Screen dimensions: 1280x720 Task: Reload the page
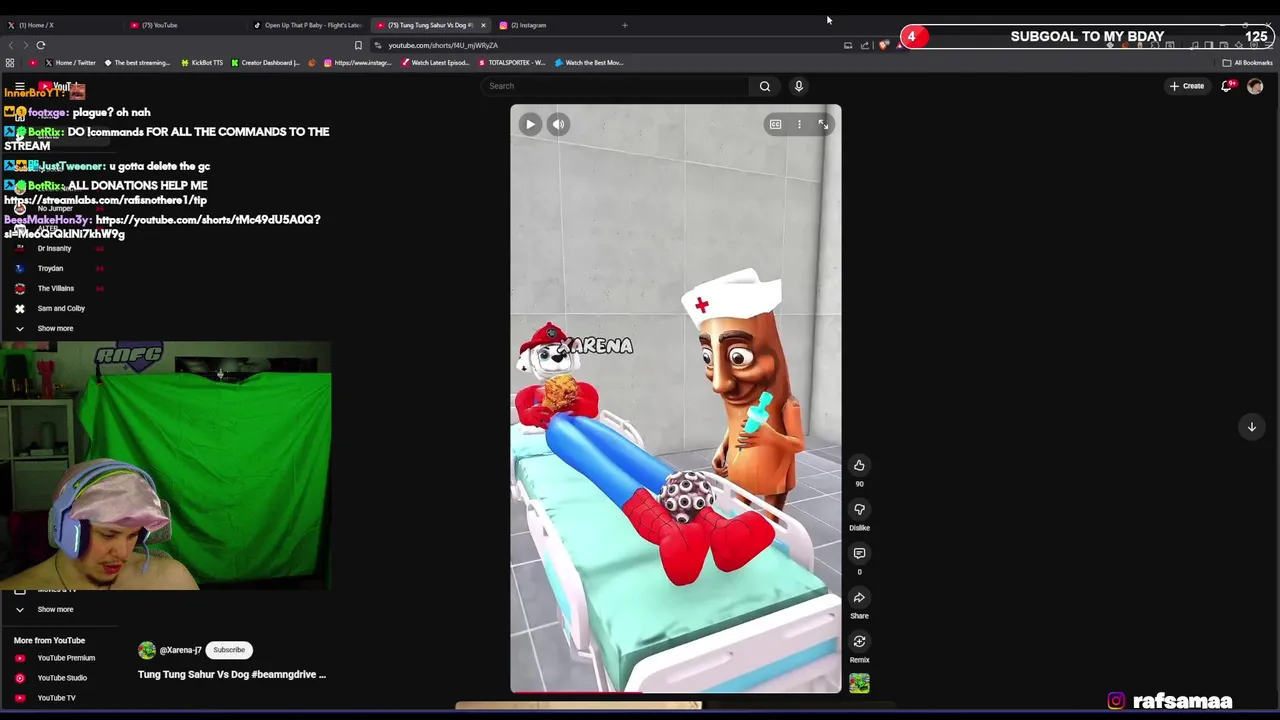(41, 45)
